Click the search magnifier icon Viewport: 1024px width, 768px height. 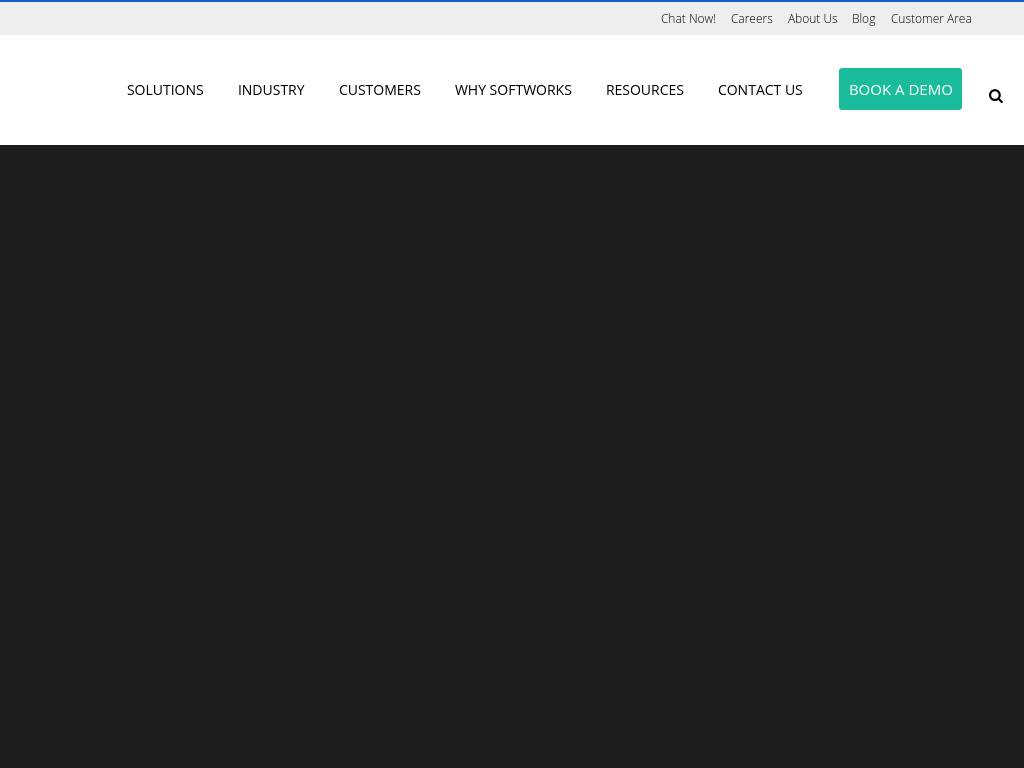995,96
